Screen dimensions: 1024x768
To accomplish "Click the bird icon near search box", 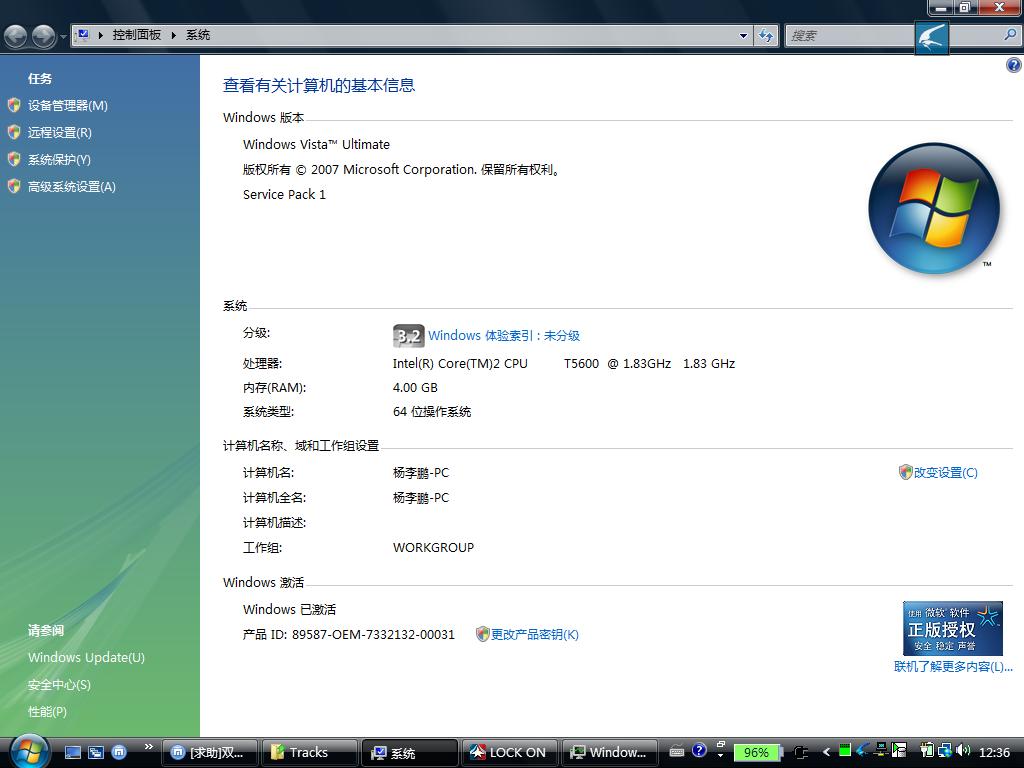I will (931, 39).
